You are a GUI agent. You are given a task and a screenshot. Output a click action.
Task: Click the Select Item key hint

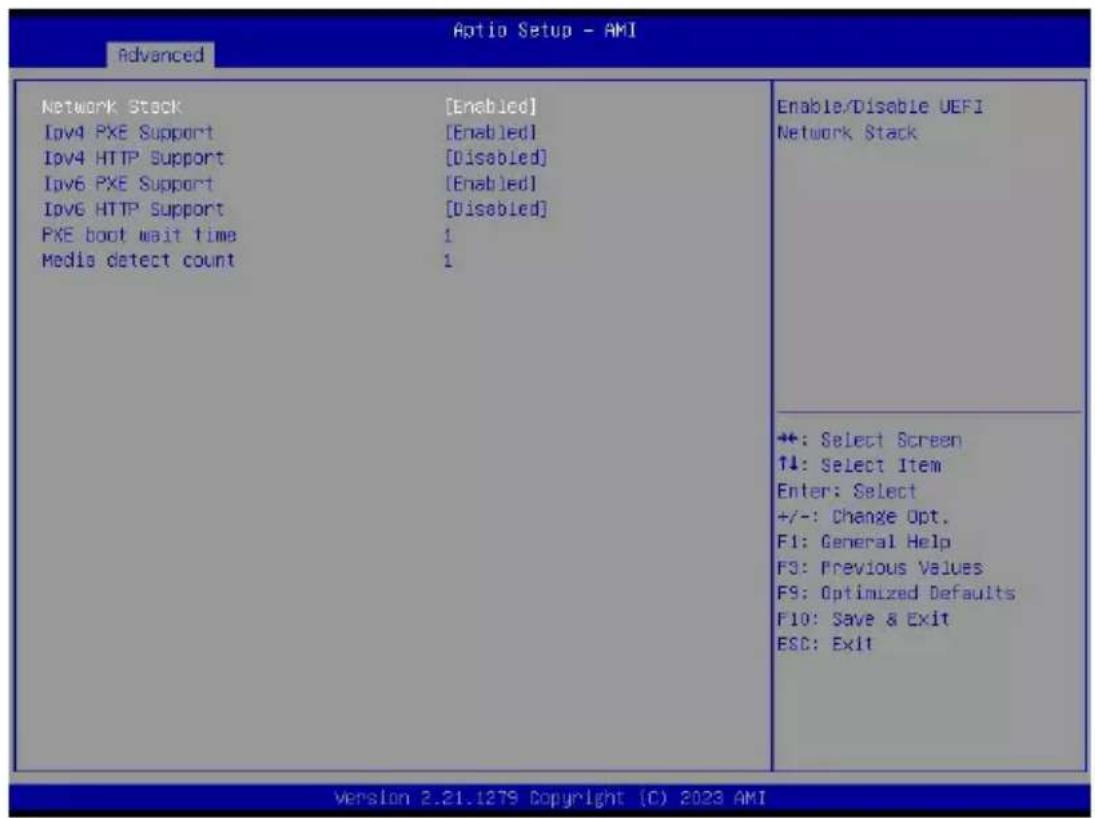(859, 466)
